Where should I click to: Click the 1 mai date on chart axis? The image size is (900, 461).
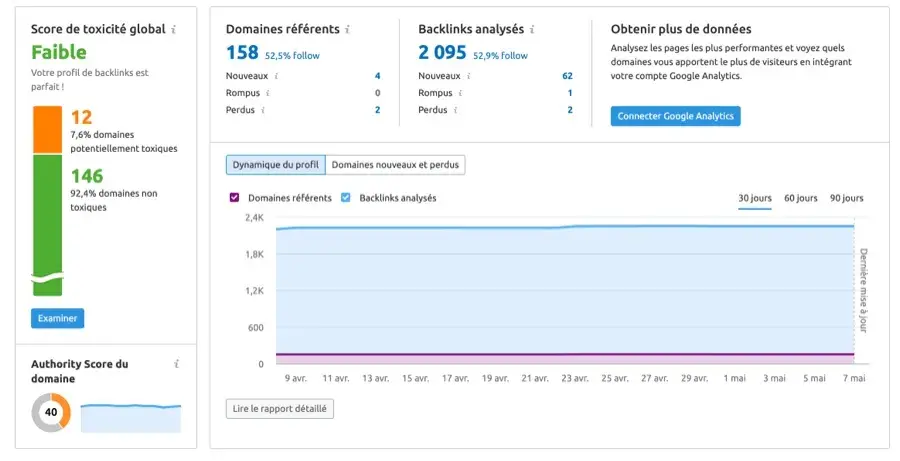[x=735, y=378]
